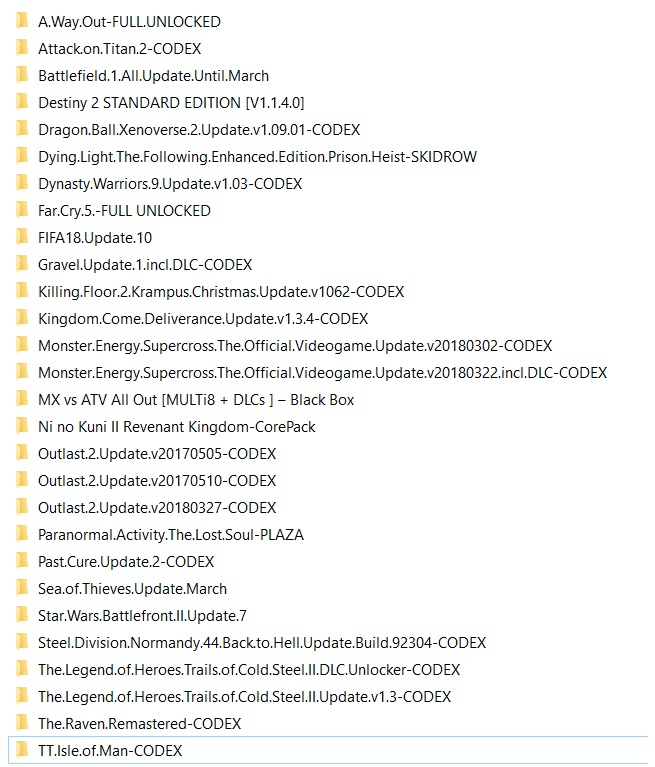Select Battlefield.1.All.Update.Until.March folder name

click(154, 76)
